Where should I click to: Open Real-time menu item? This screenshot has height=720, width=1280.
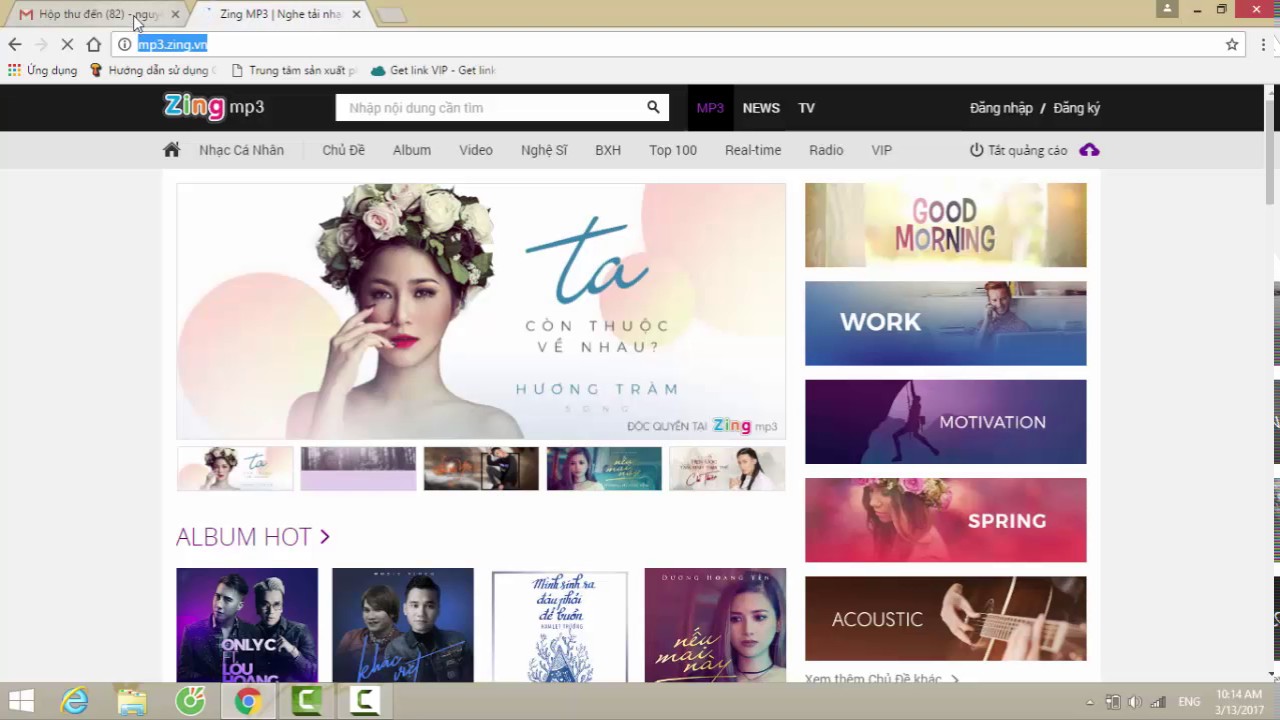753,150
